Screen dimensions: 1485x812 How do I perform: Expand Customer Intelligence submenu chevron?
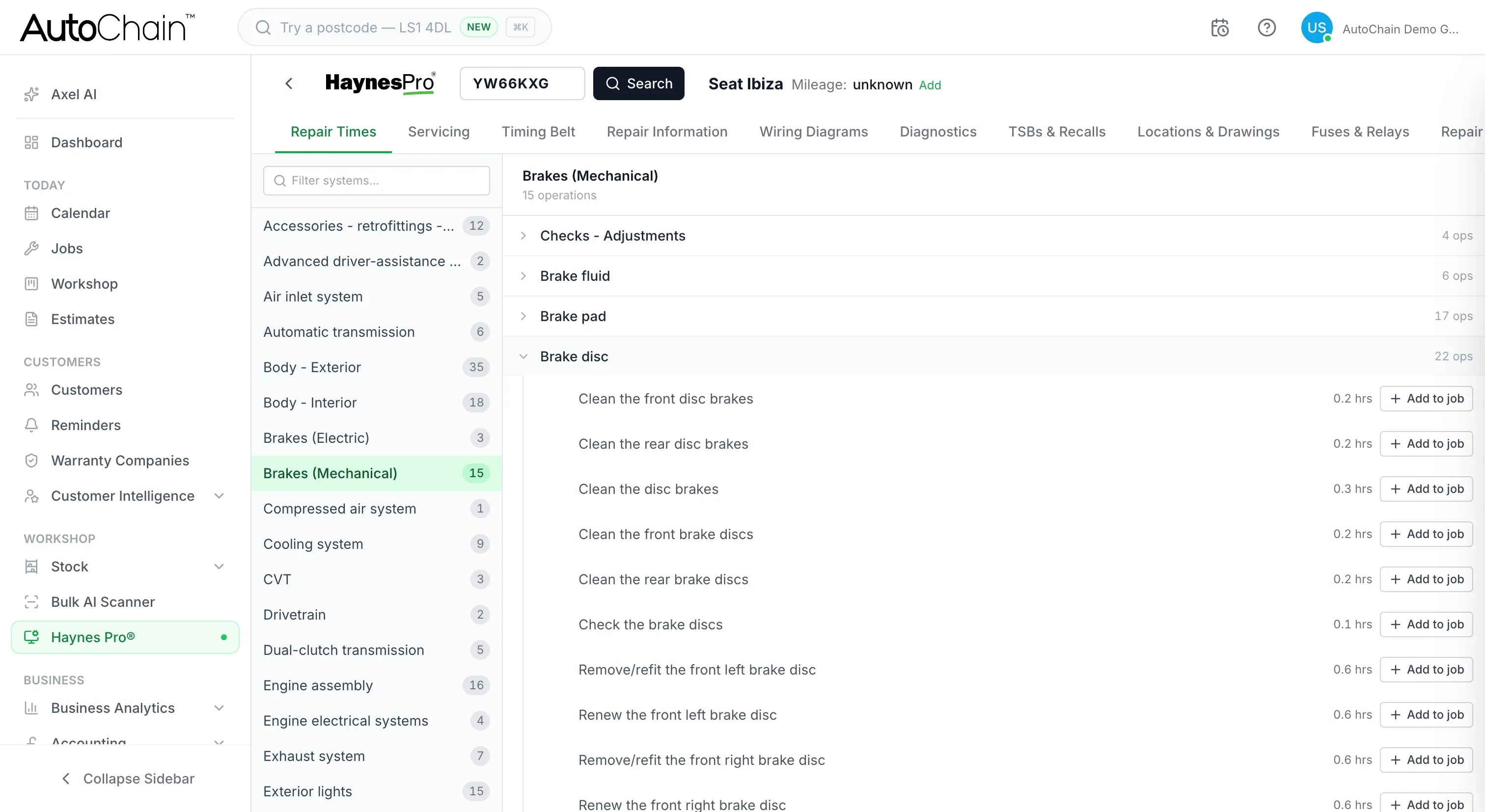tap(219, 496)
